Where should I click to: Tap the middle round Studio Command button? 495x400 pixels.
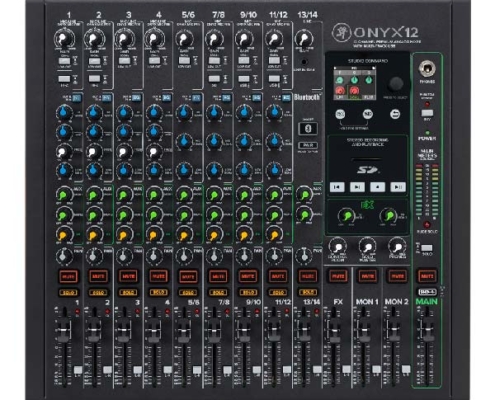click(368, 114)
